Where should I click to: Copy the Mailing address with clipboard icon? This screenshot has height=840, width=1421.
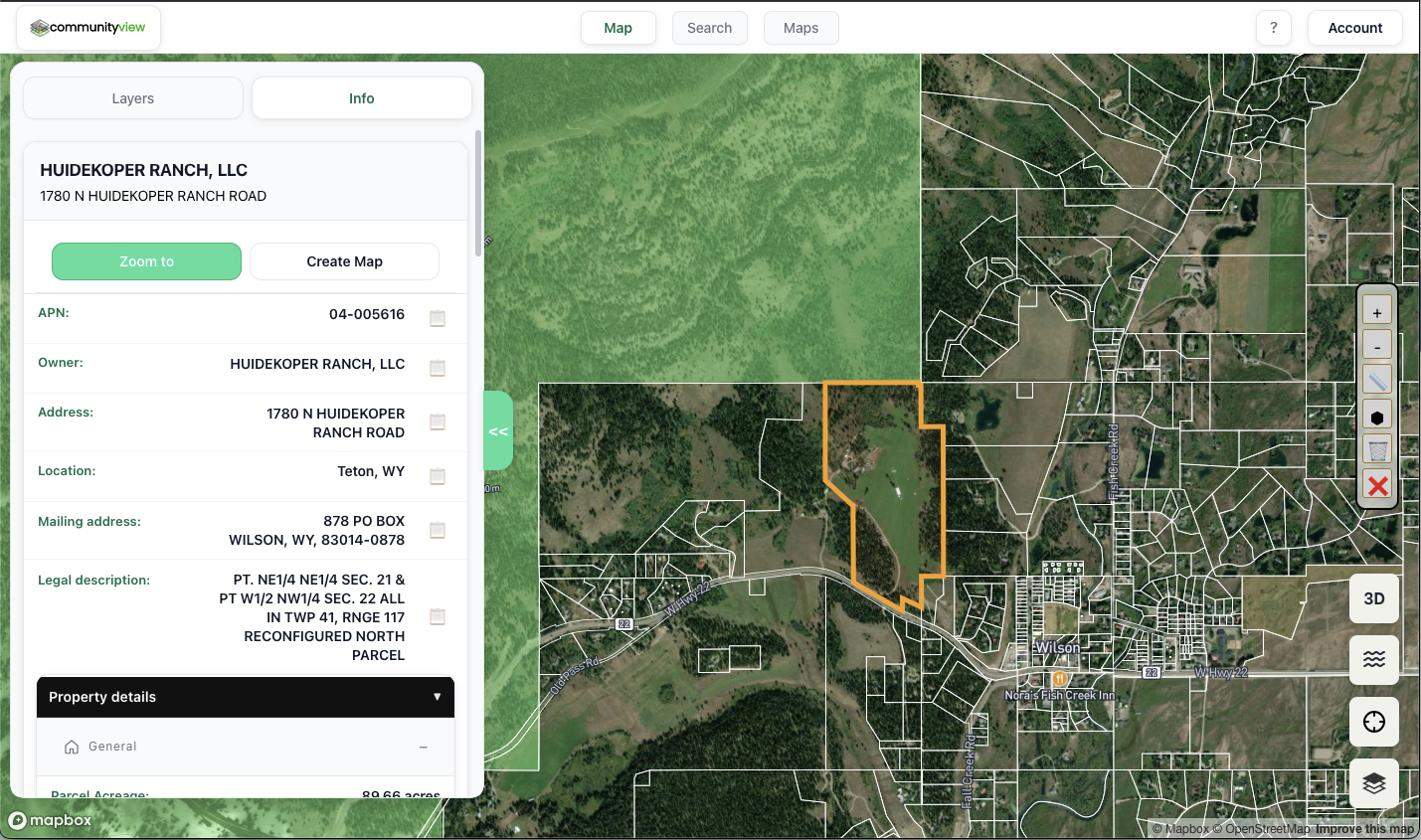tap(438, 530)
